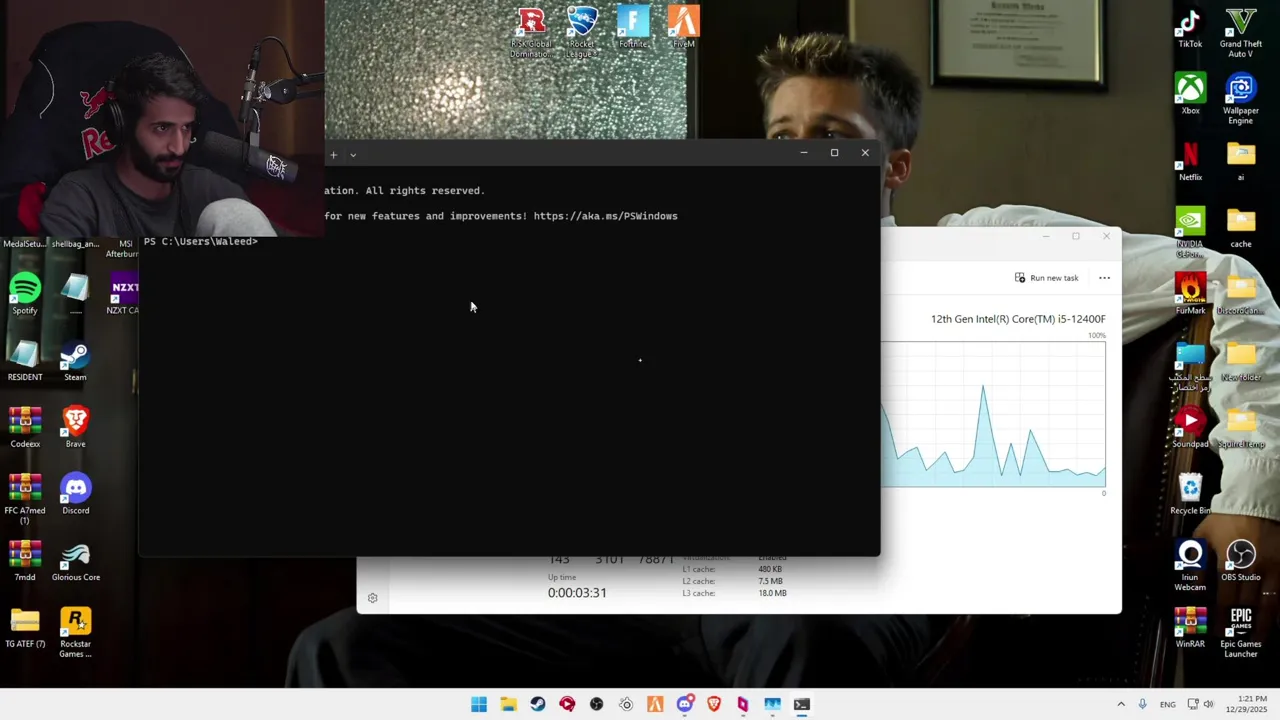Open Steam from the taskbar
Viewport: 1280px width, 720px height.
tap(538, 704)
